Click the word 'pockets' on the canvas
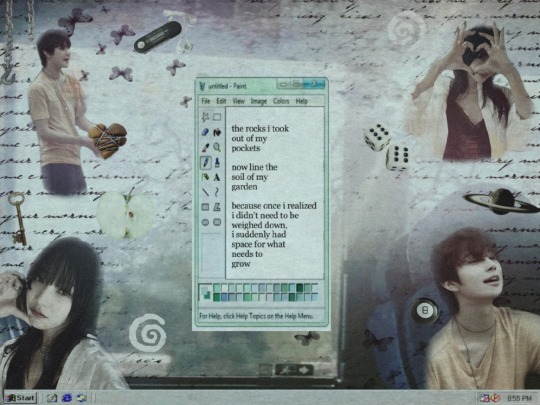The width and height of the screenshot is (540, 405). pos(246,148)
